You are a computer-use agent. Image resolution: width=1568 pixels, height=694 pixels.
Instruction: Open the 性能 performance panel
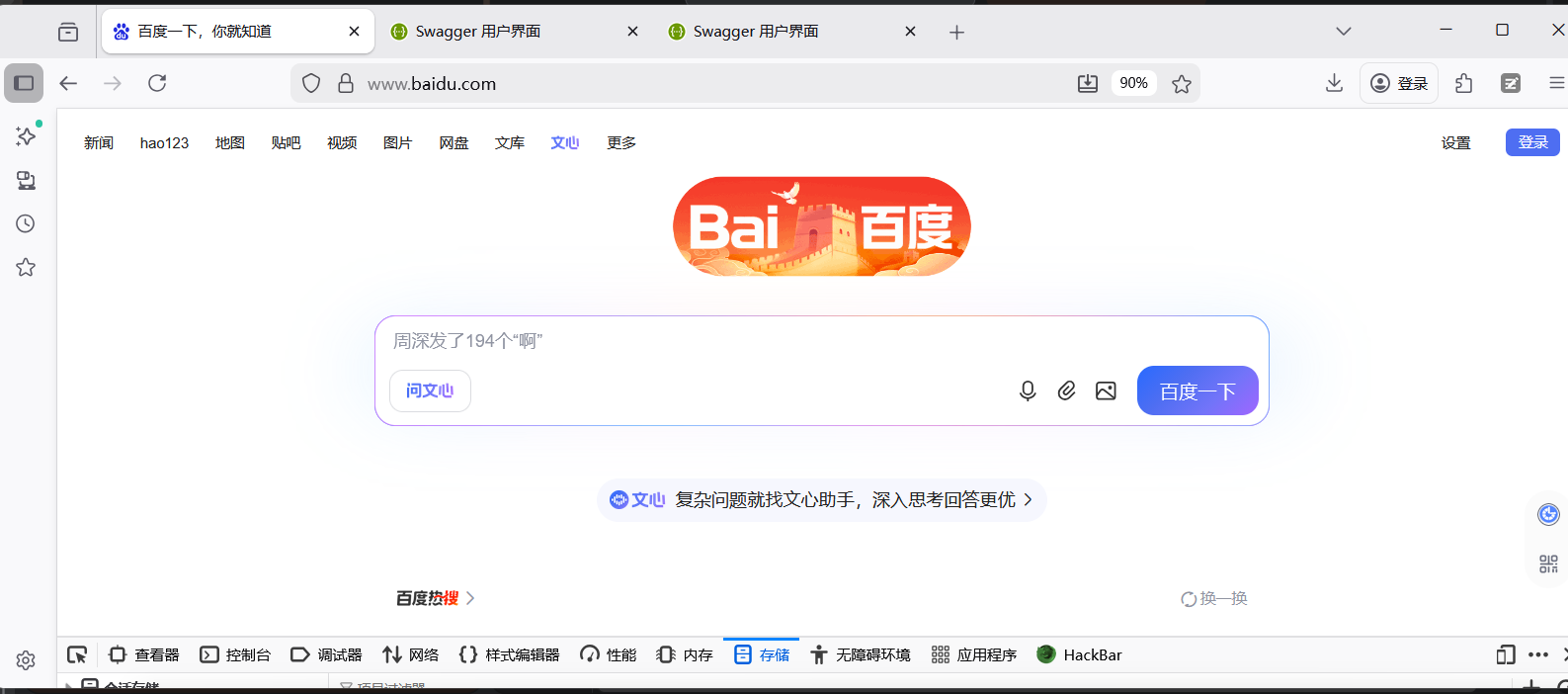pos(608,654)
